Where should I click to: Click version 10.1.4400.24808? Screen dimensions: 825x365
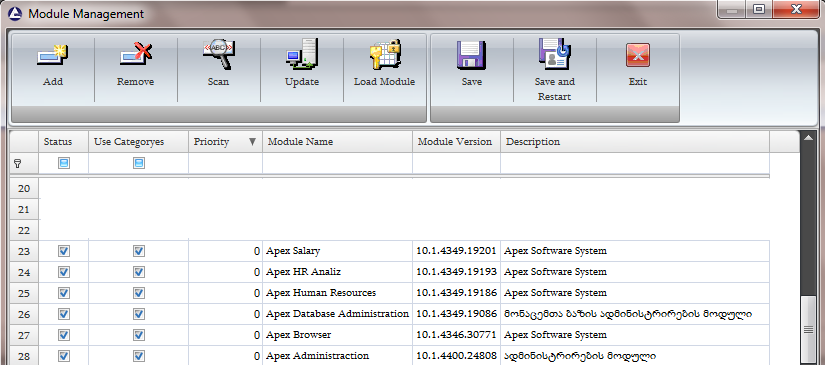pyautogui.click(x=456, y=356)
